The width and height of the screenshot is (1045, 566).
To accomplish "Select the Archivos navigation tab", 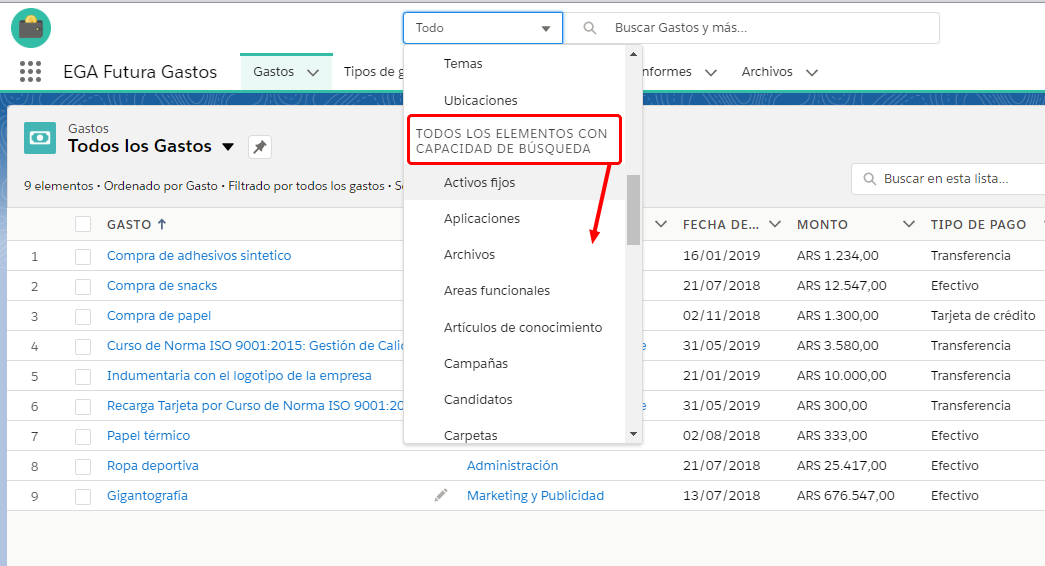I will (x=767, y=71).
